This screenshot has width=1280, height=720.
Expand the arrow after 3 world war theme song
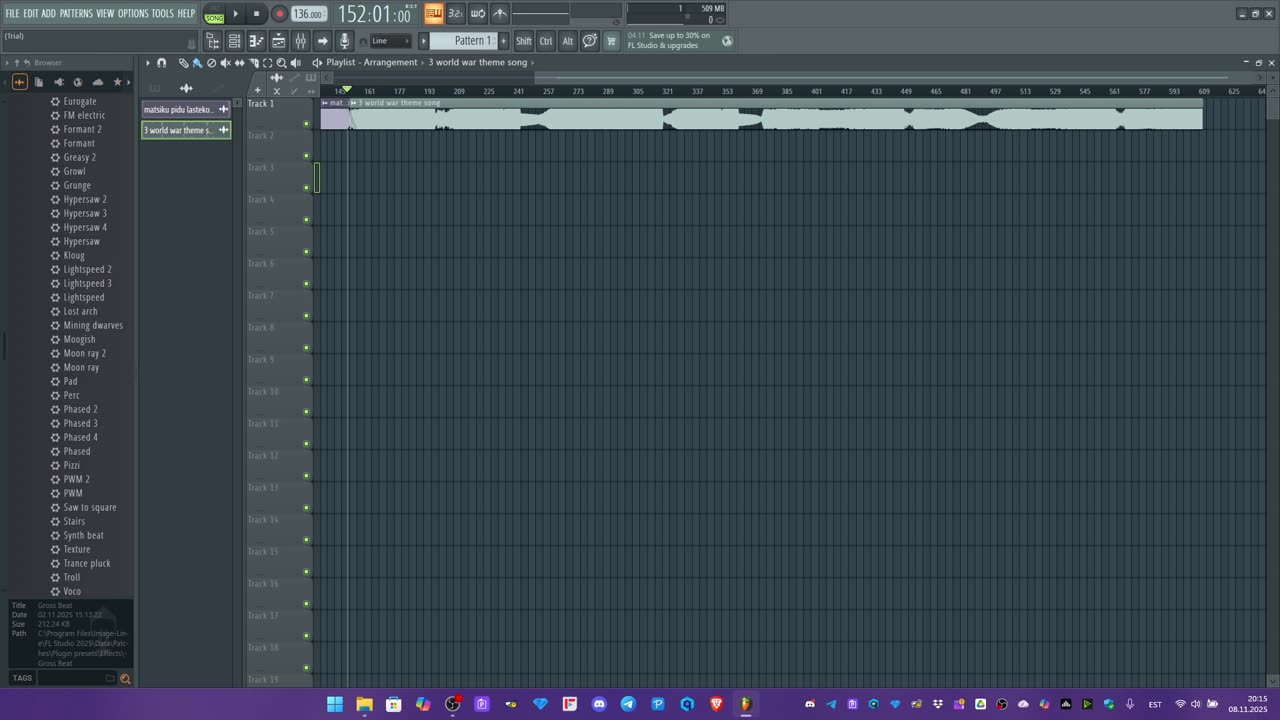tap(532, 63)
